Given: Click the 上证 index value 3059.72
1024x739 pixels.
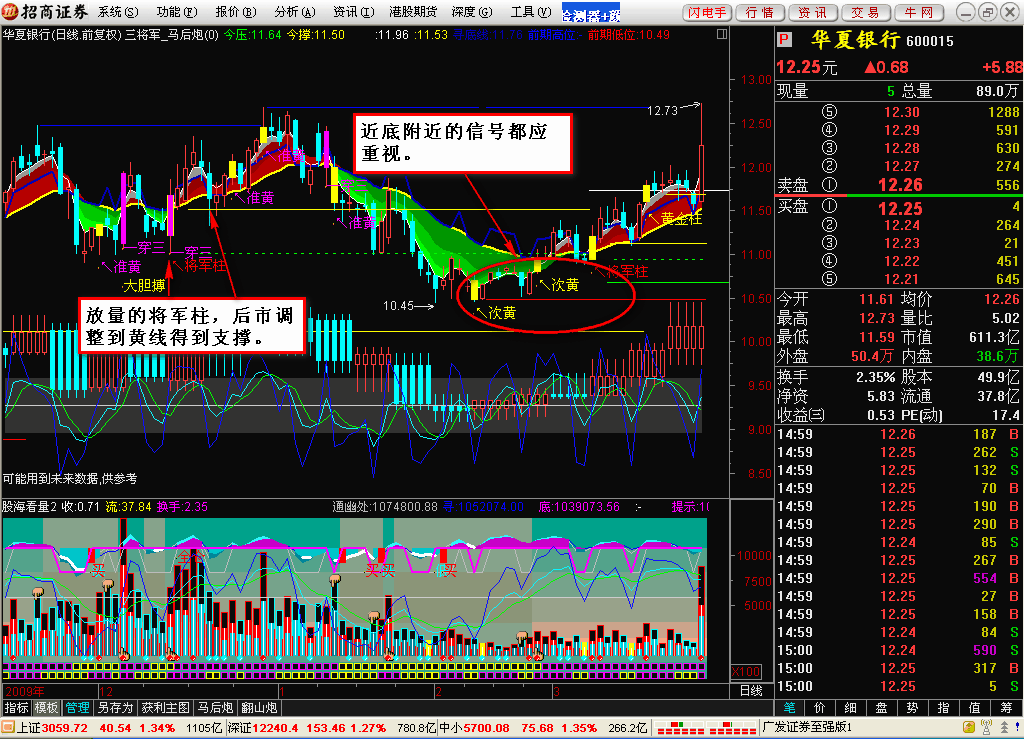Looking at the screenshot, I should (x=65, y=728).
